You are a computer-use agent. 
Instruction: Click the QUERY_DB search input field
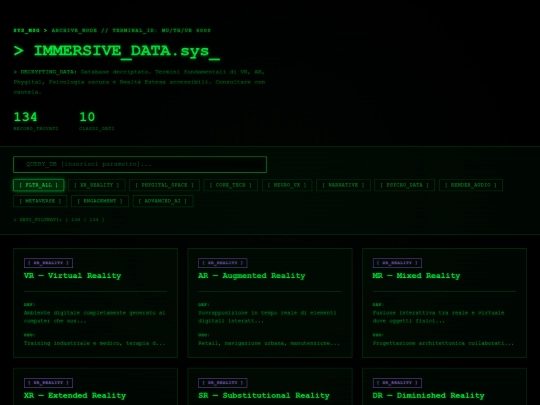[x=140, y=164]
